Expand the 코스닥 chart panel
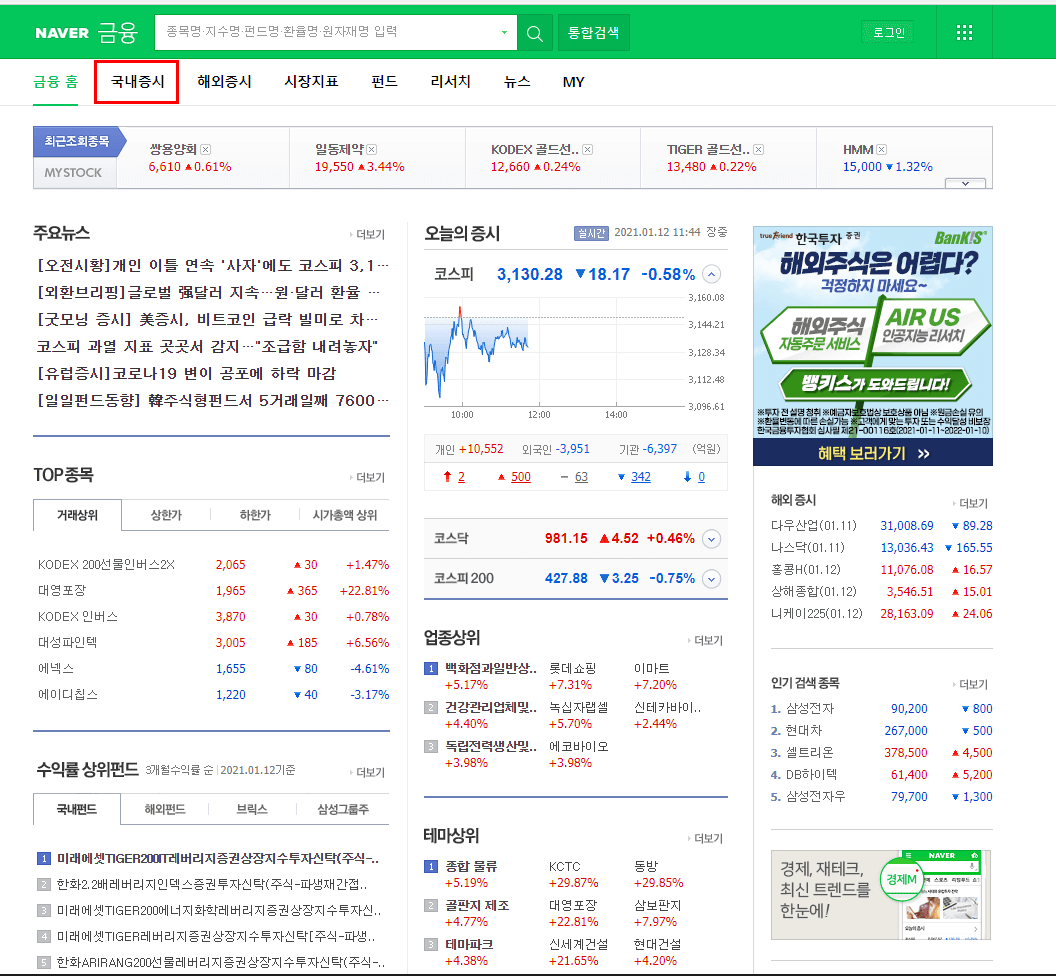The width and height of the screenshot is (1056, 976). [711, 539]
